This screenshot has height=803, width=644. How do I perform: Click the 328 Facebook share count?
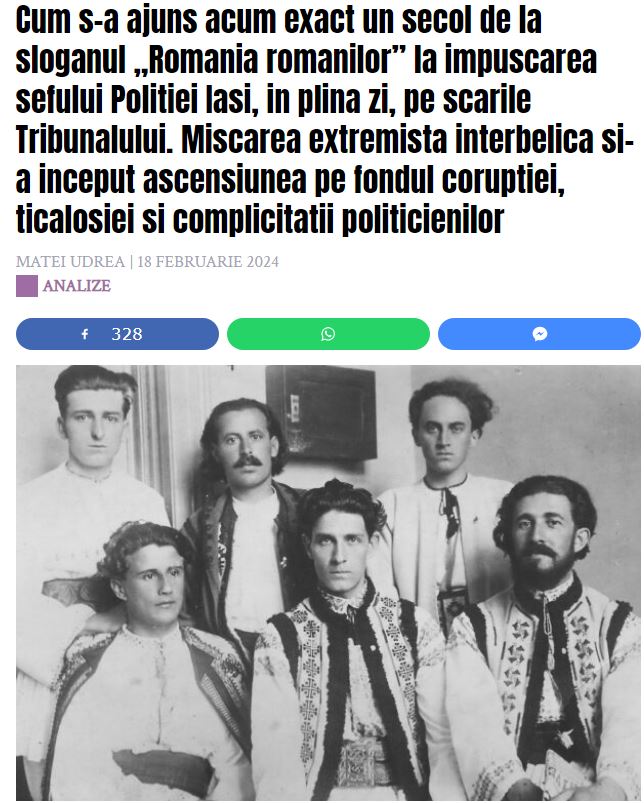(127, 334)
